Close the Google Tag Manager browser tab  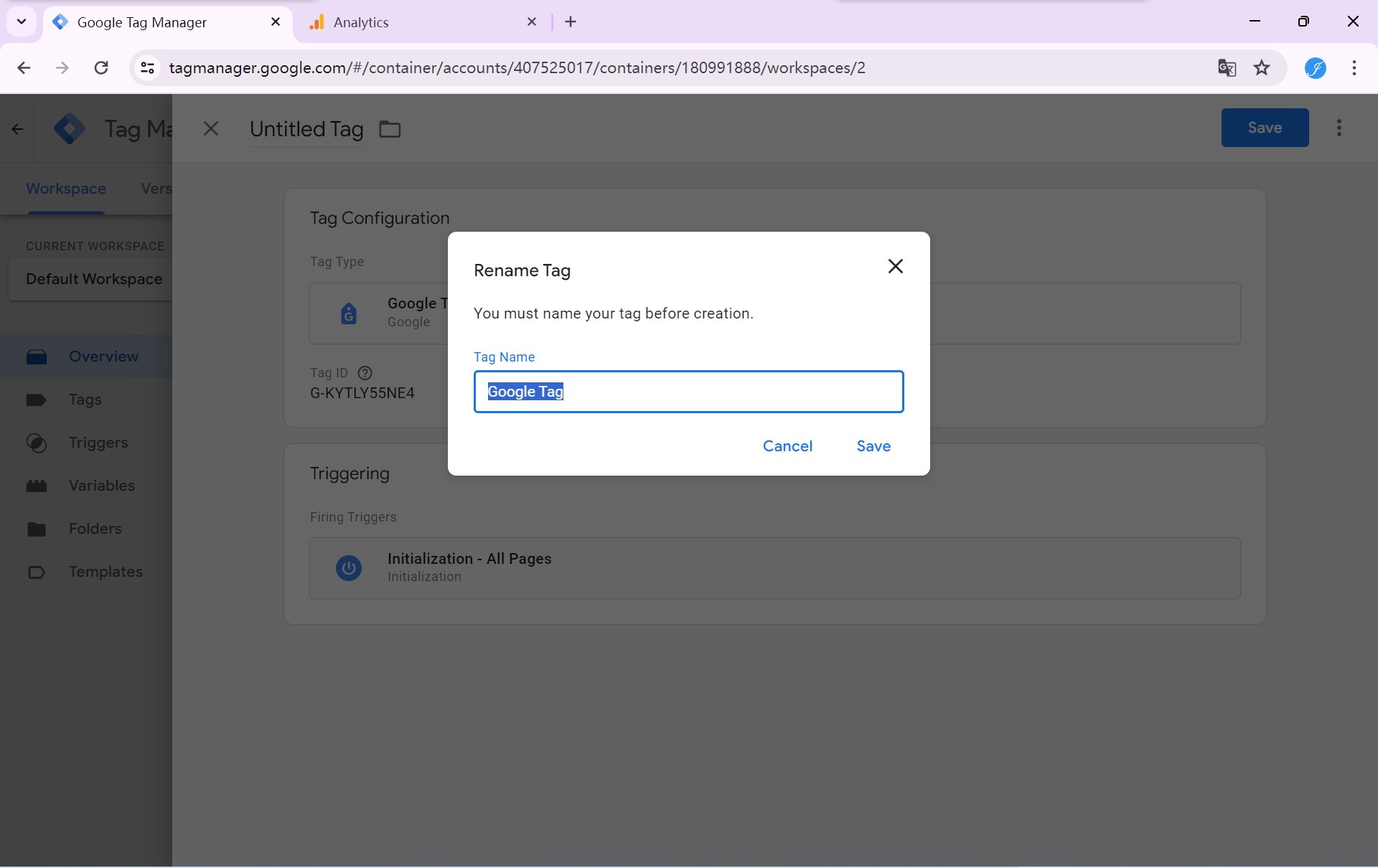click(276, 22)
